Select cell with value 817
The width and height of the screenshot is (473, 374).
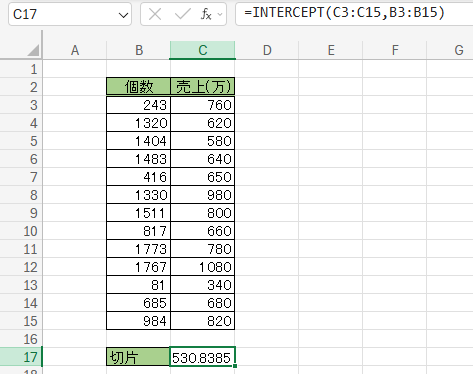point(139,231)
